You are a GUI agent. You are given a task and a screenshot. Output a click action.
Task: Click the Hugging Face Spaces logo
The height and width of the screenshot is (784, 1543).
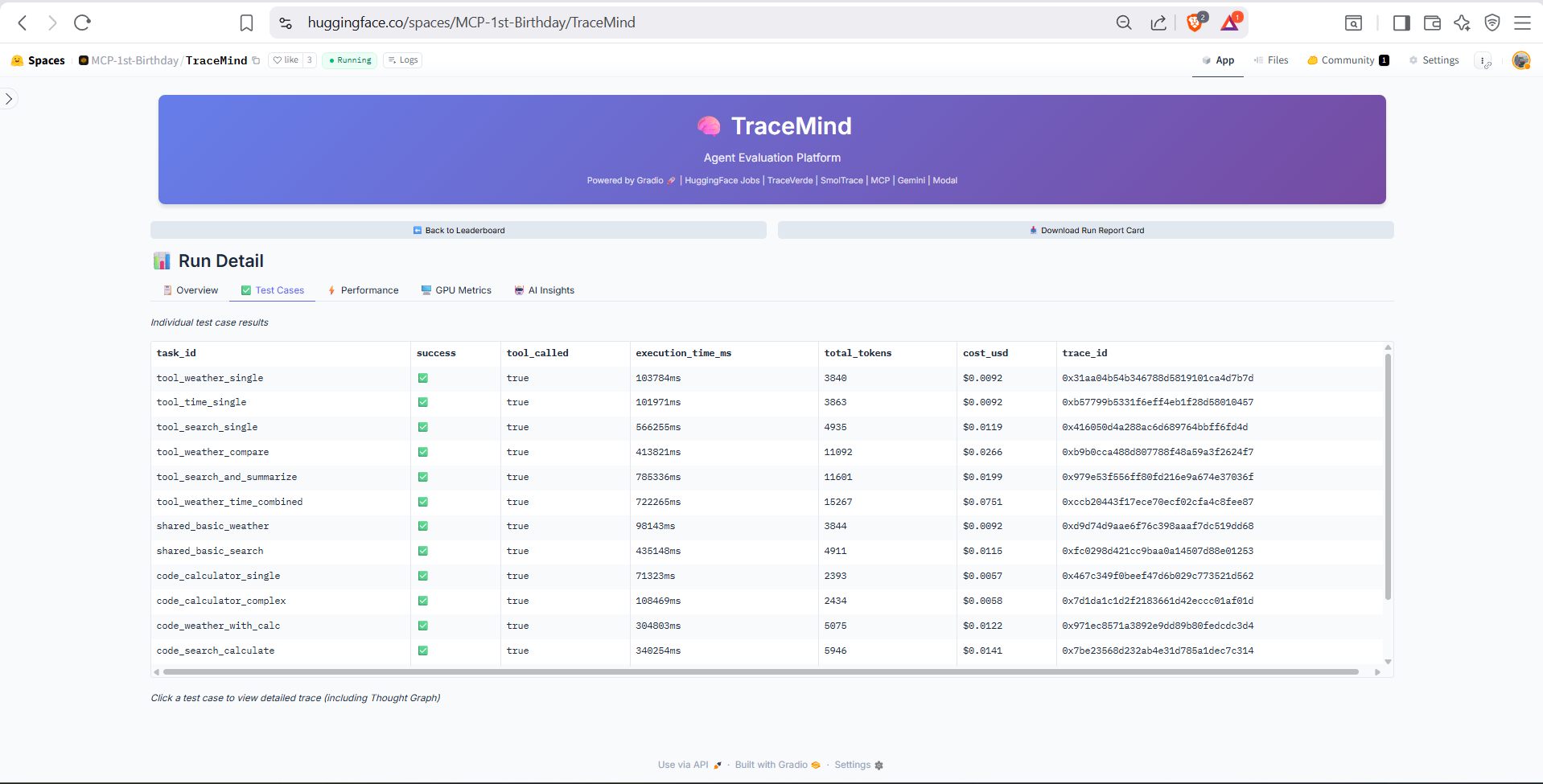click(38, 60)
